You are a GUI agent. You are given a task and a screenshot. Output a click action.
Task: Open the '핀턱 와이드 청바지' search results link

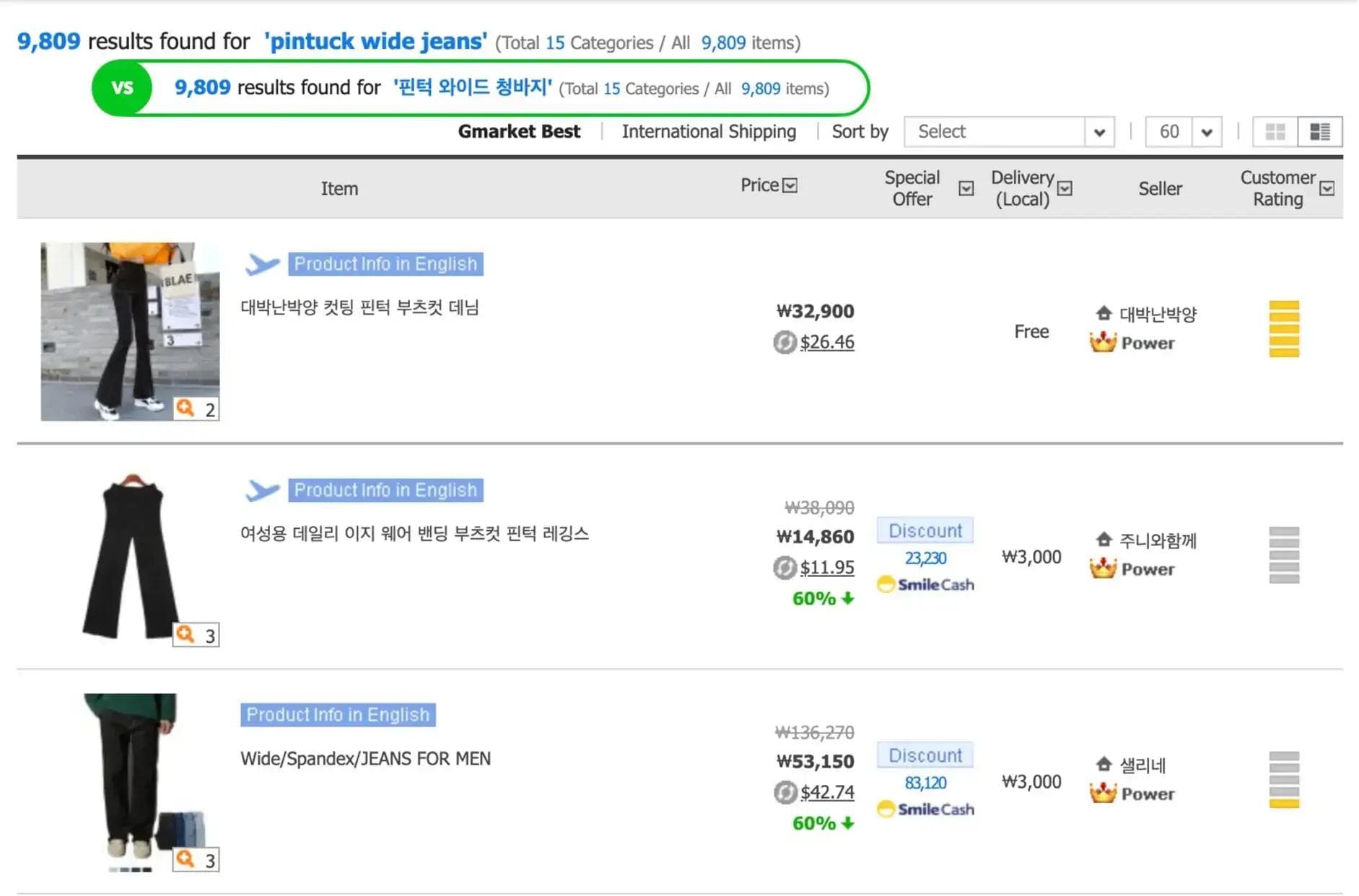pos(472,87)
